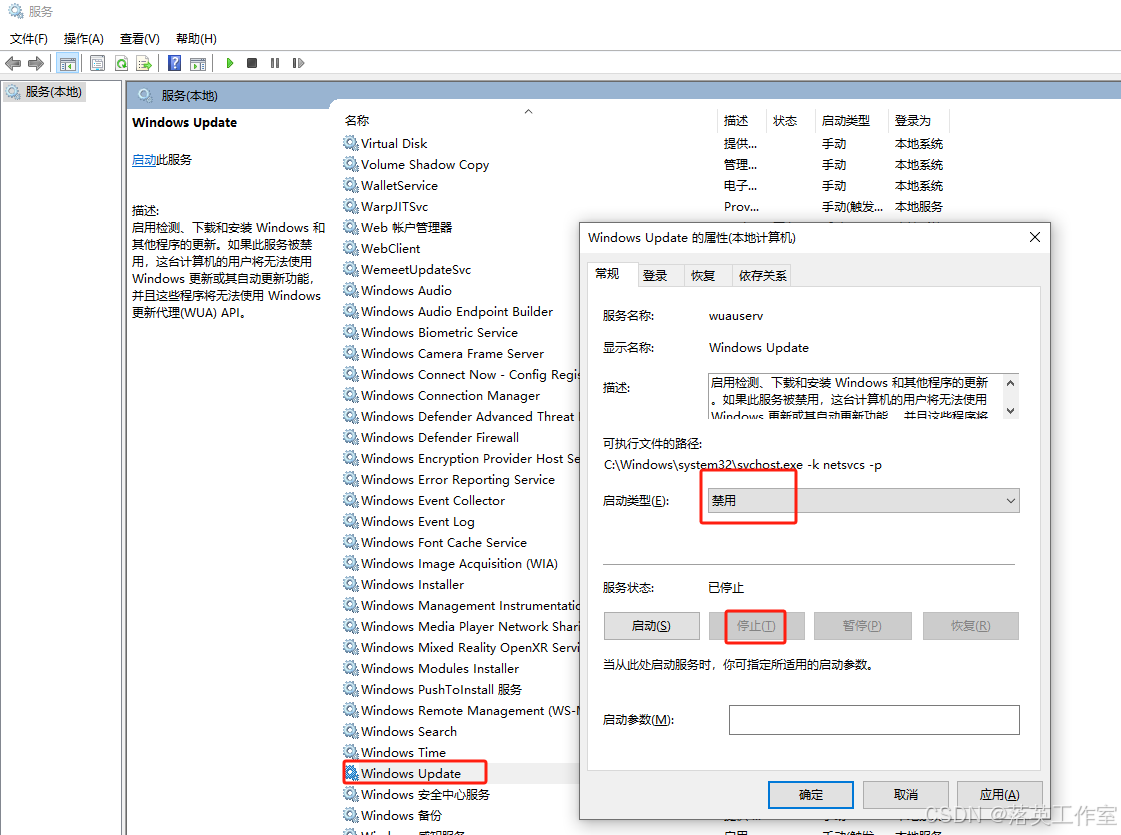Click the 取消 button
This screenshot has height=835, width=1121.
pyautogui.click(x=906, y=794)
